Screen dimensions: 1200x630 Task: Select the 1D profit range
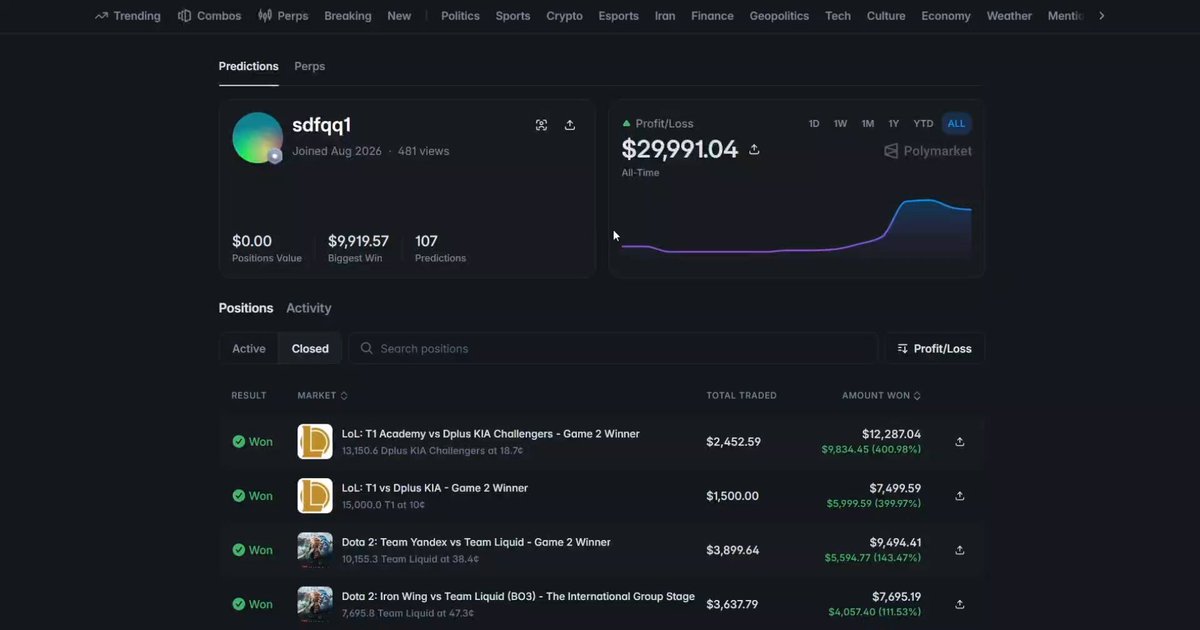[814, 124]
